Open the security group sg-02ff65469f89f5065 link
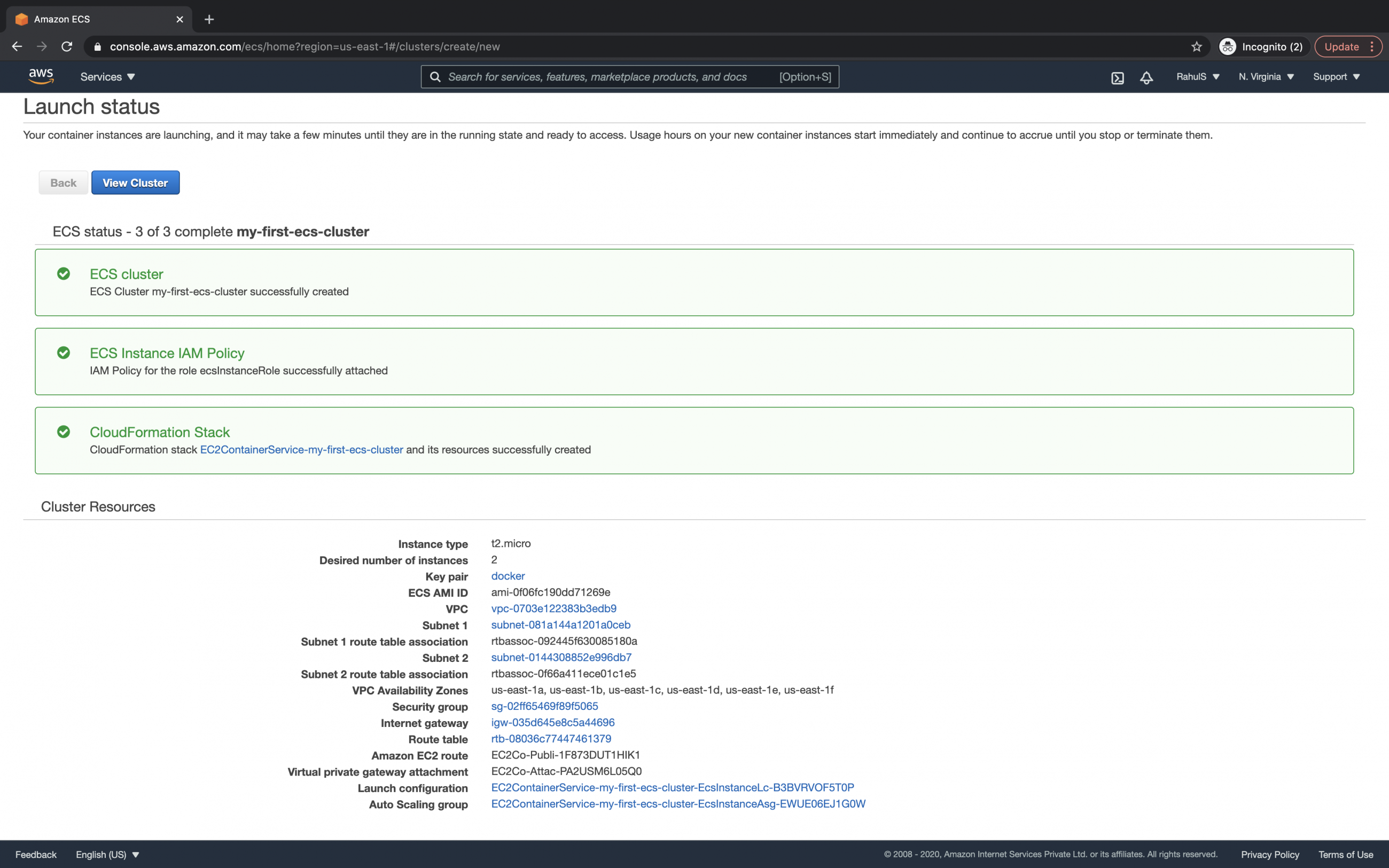Viewport: 1389px width, 868px height. [544, 706]
